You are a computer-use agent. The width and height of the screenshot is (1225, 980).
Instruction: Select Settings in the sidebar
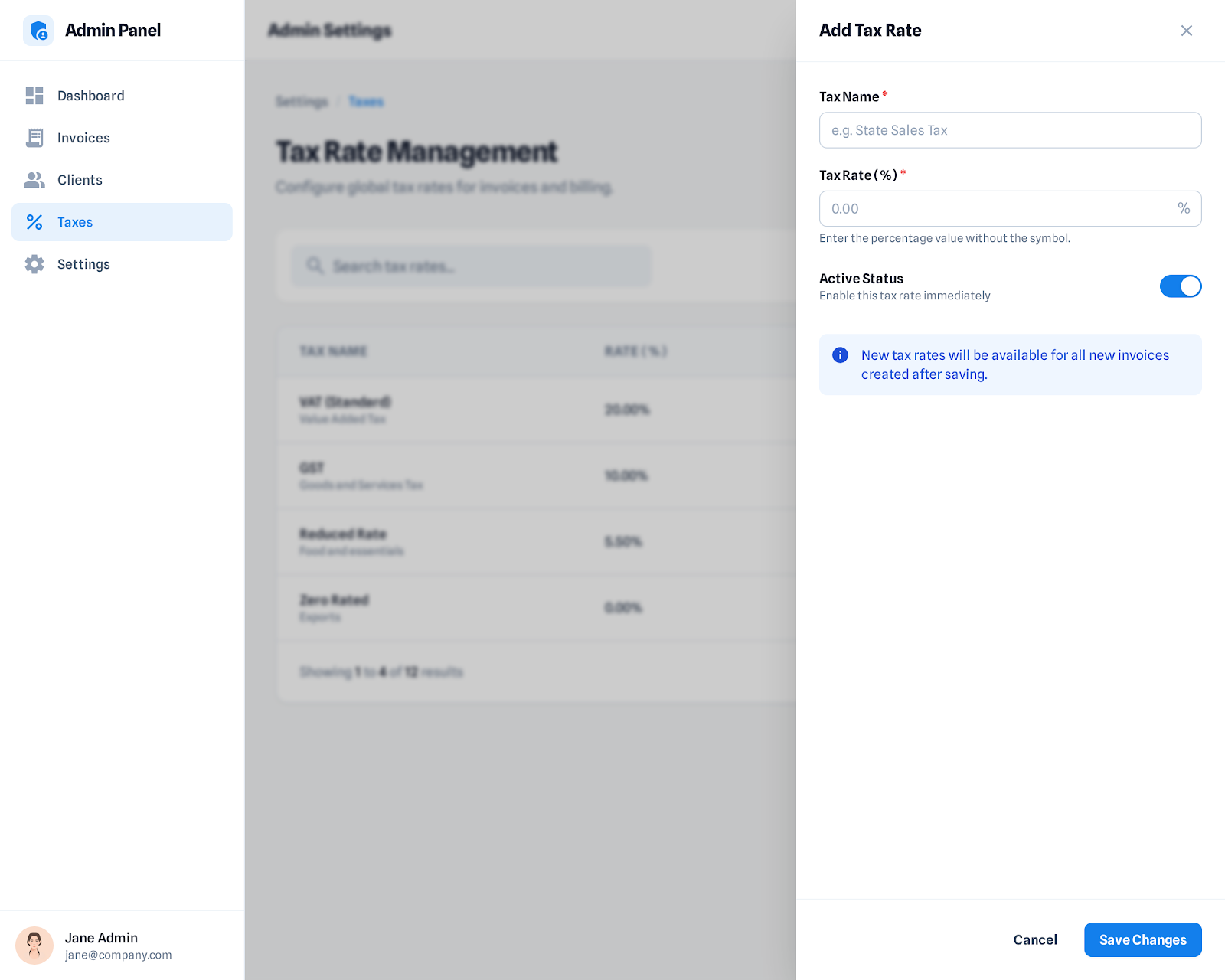pos(83,264)
